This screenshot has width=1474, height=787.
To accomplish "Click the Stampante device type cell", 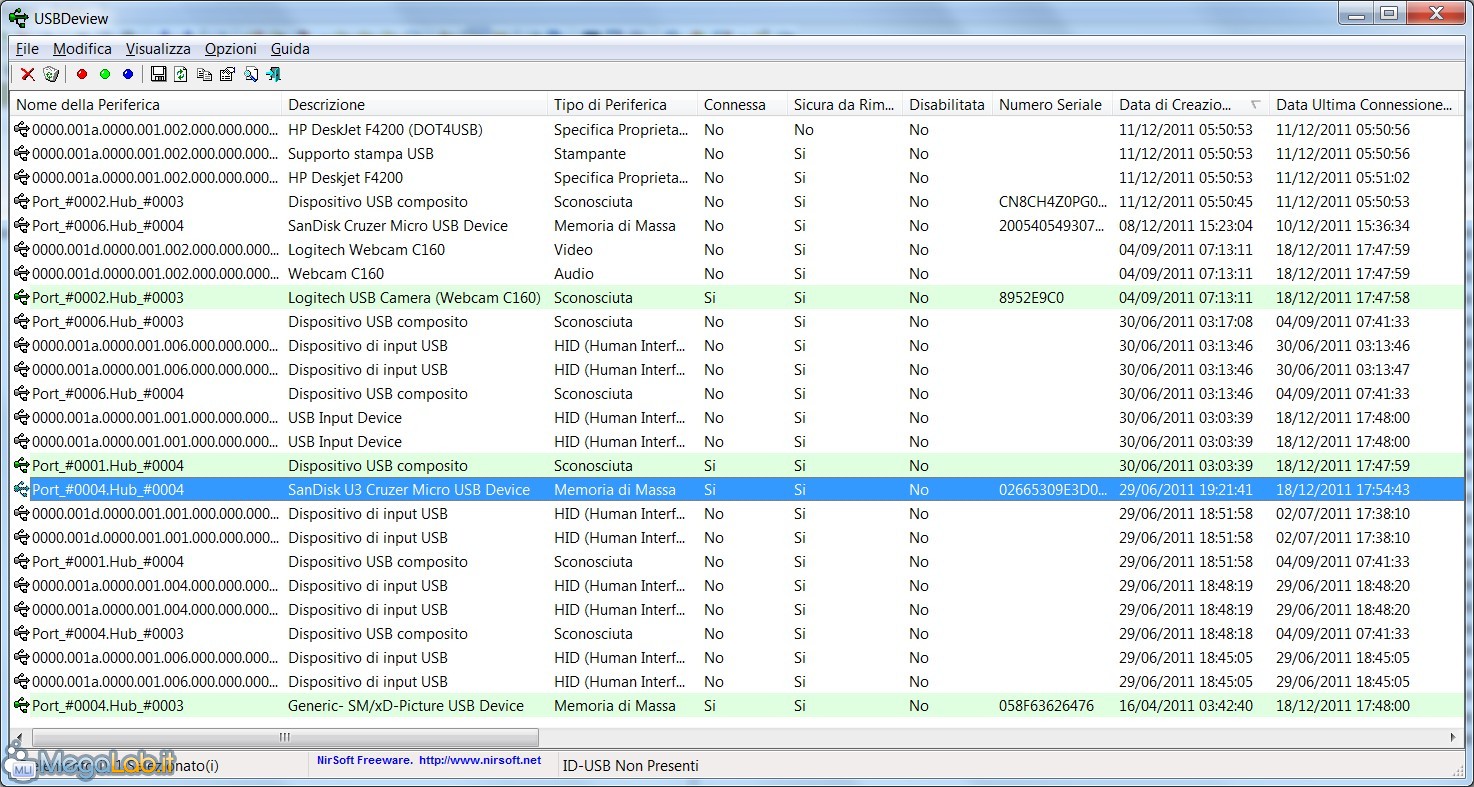I will (590, 153).
